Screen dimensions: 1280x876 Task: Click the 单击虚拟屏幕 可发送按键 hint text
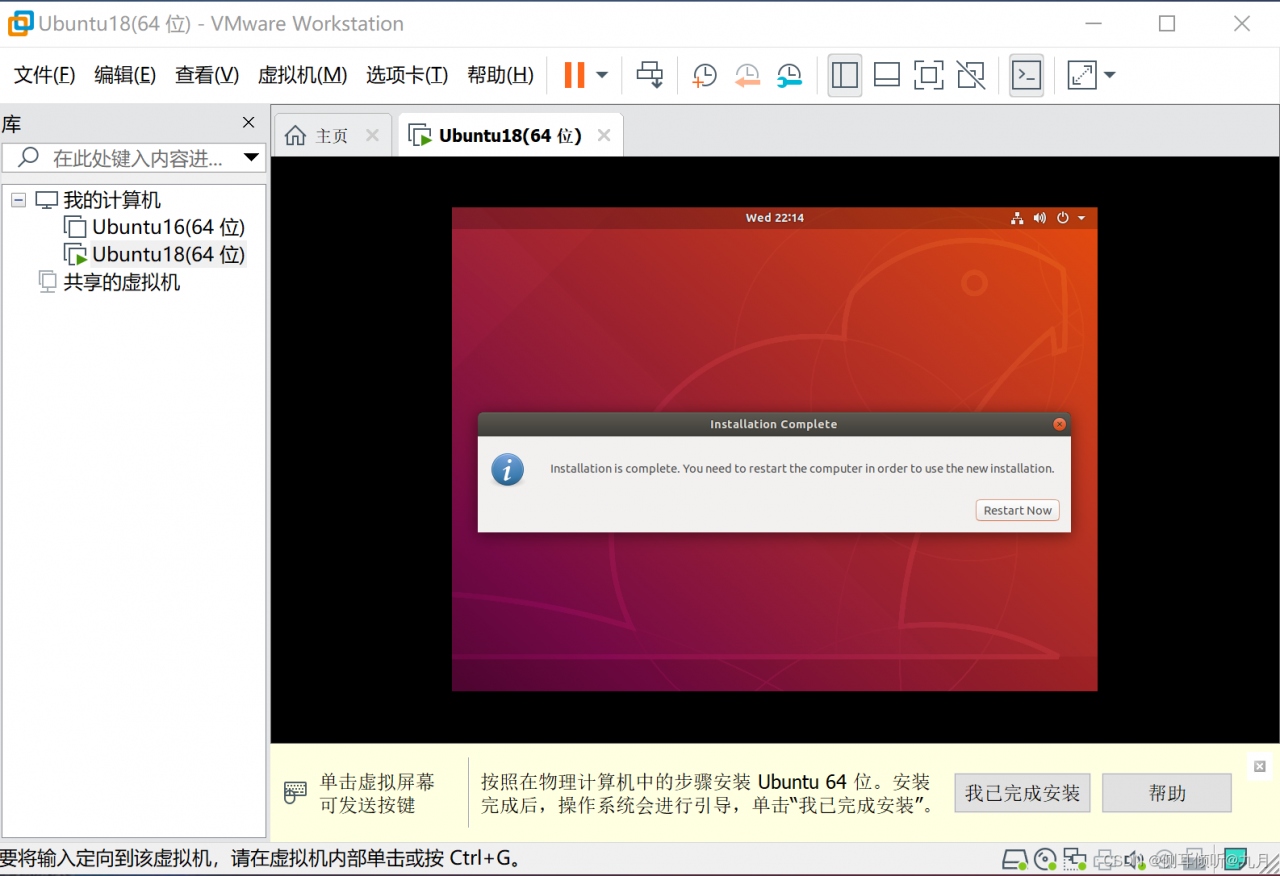point(377,793)
